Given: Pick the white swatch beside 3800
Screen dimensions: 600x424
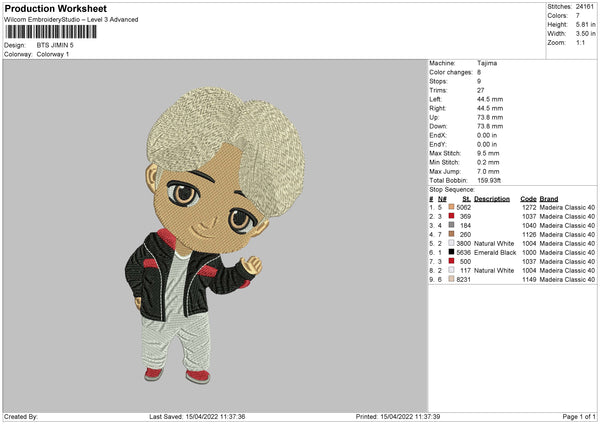Looking at the screenshot, I should pos(451,243).
